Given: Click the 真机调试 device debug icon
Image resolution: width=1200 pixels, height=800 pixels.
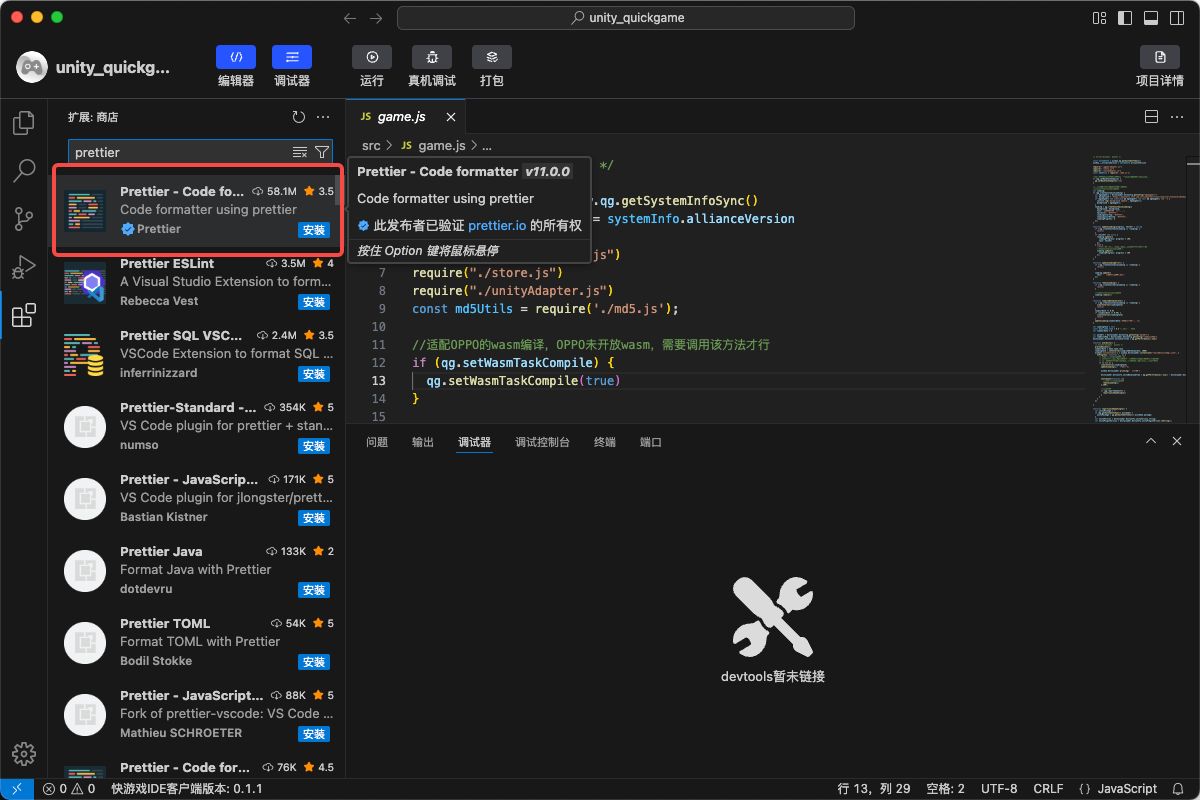Looking at the screenshot, I should [432, 58].
